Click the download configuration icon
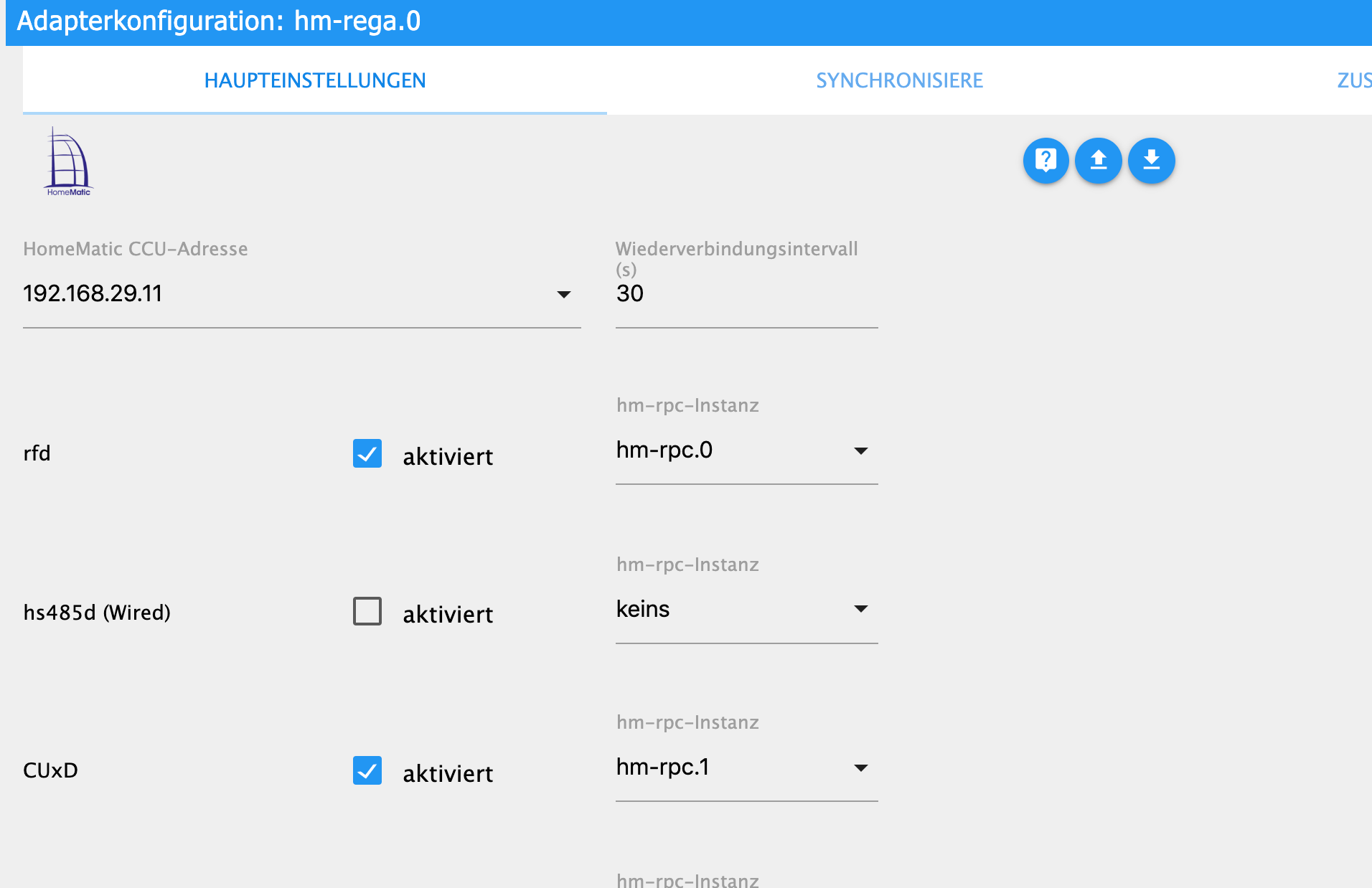 click(1151, 160)
